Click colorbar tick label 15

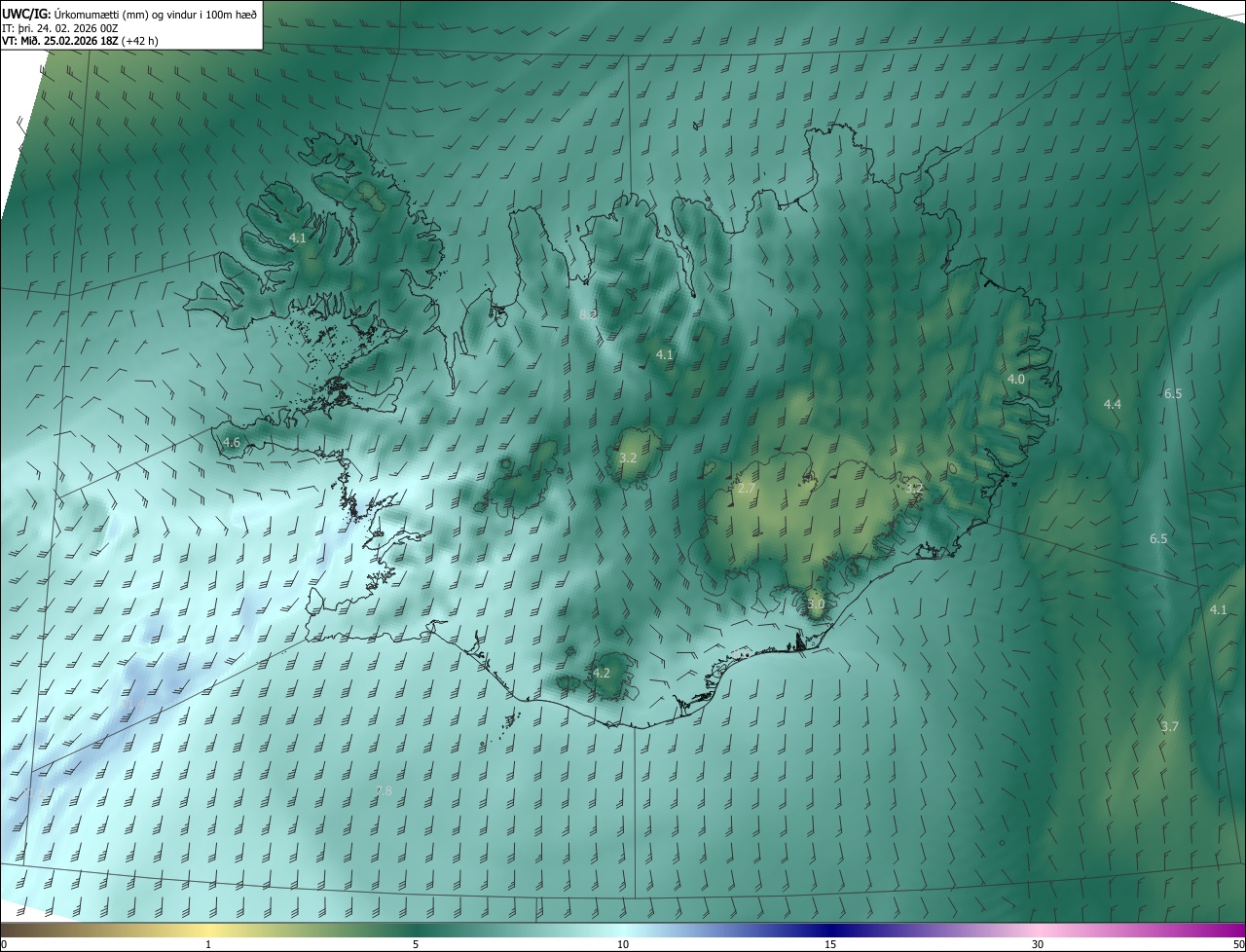click(x=830, y=944)
